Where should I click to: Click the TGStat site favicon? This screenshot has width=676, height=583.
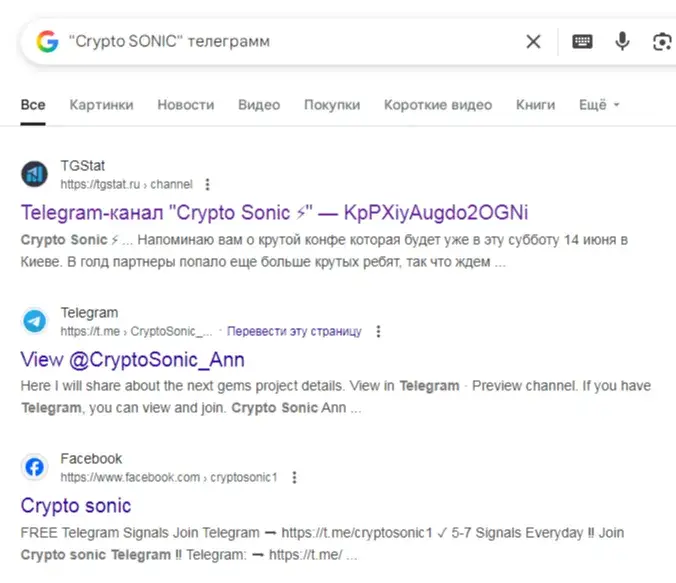click(x=34, y=174)
